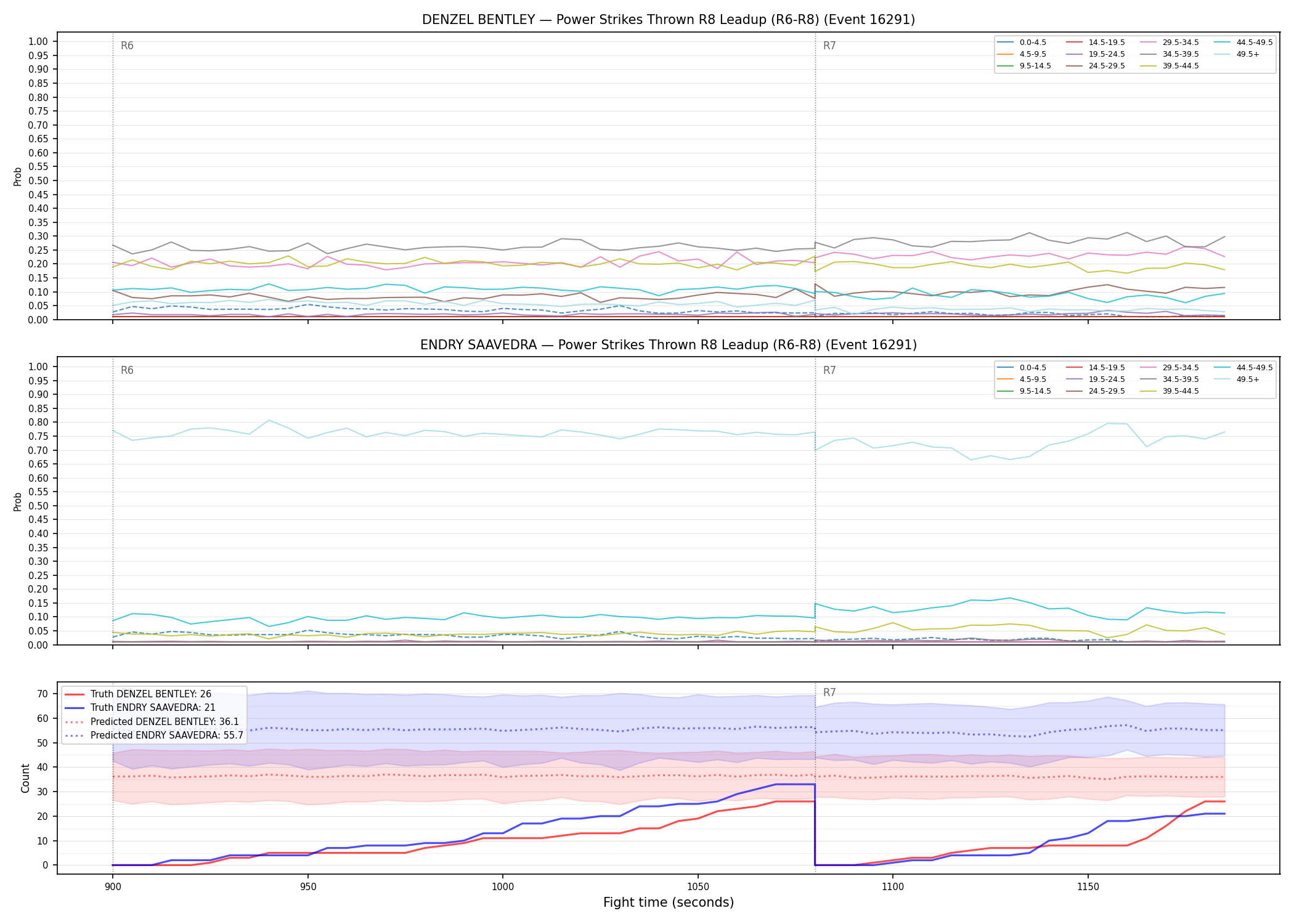
Task: Click the DENZEL BENTLEY Power Strikes chart title
Action: coord(669,20)
